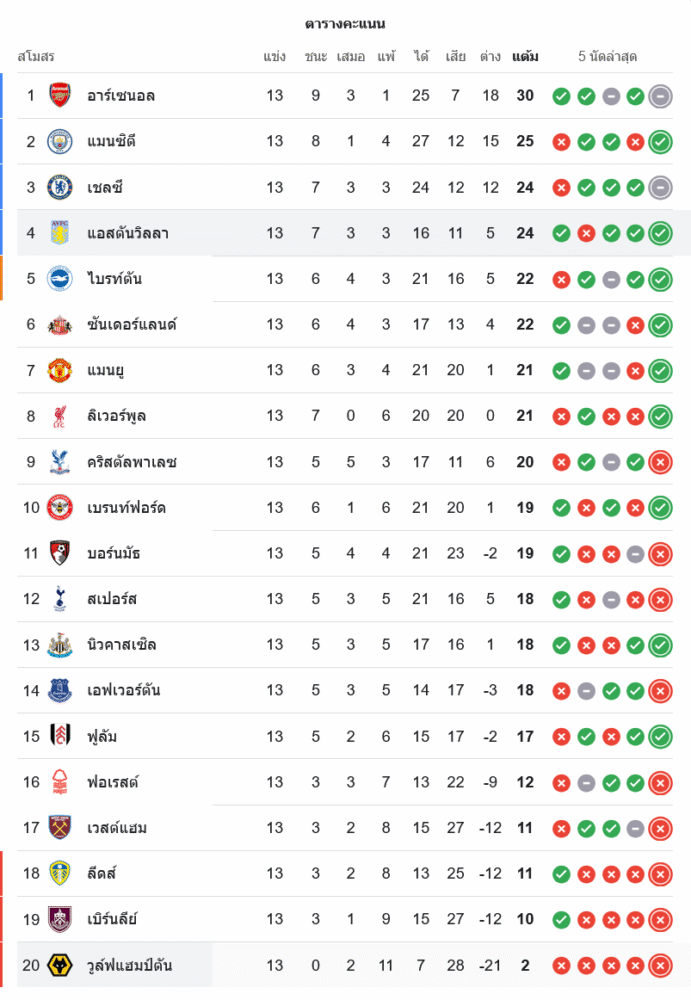Click the Newcastle club crest icon

(x=60, y=645)
